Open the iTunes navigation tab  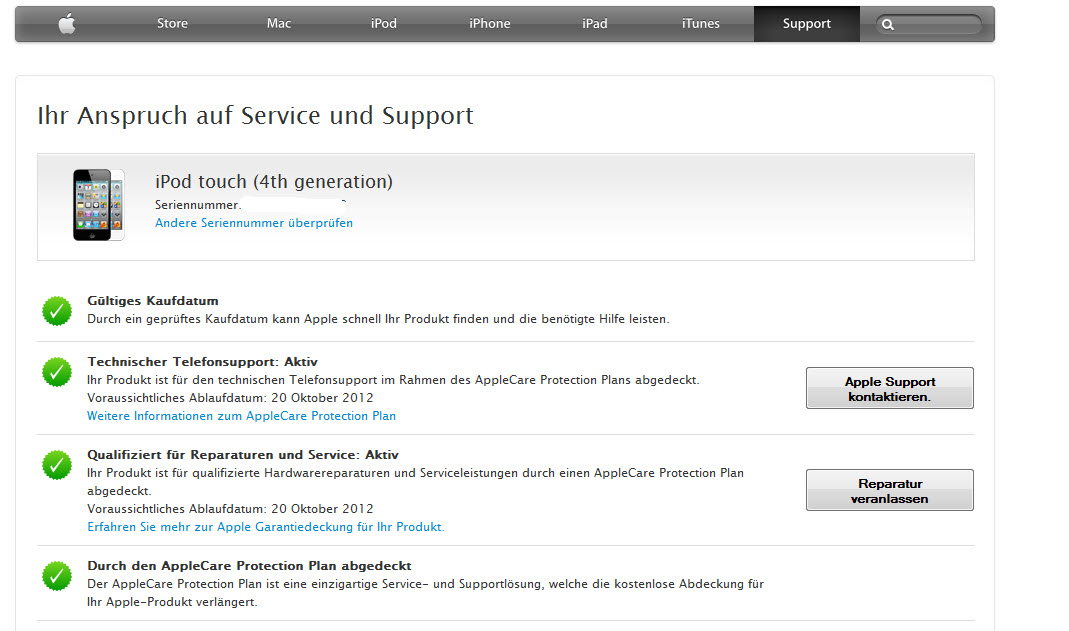[701, 24]
